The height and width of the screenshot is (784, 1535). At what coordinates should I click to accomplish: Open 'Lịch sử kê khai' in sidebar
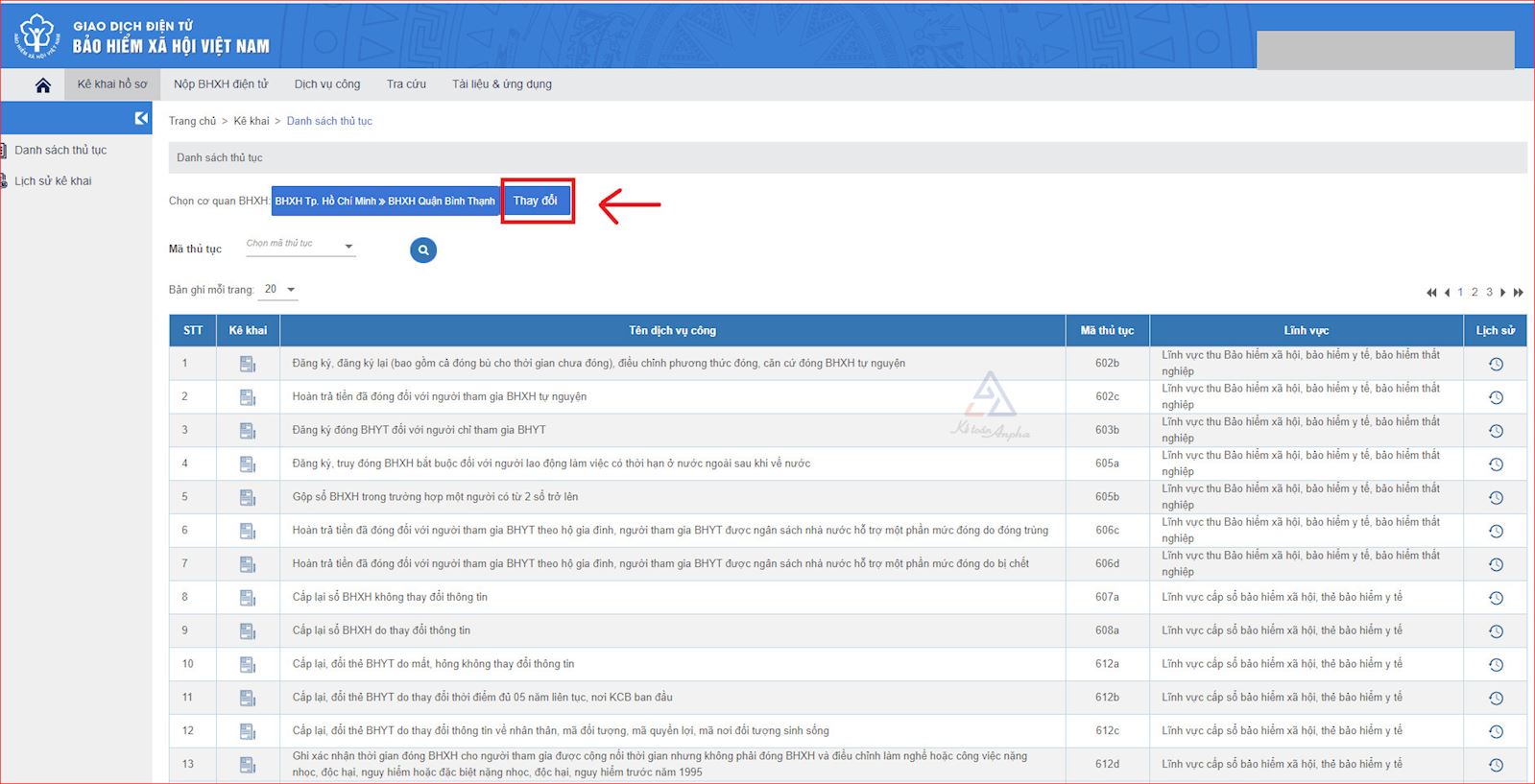53,181
